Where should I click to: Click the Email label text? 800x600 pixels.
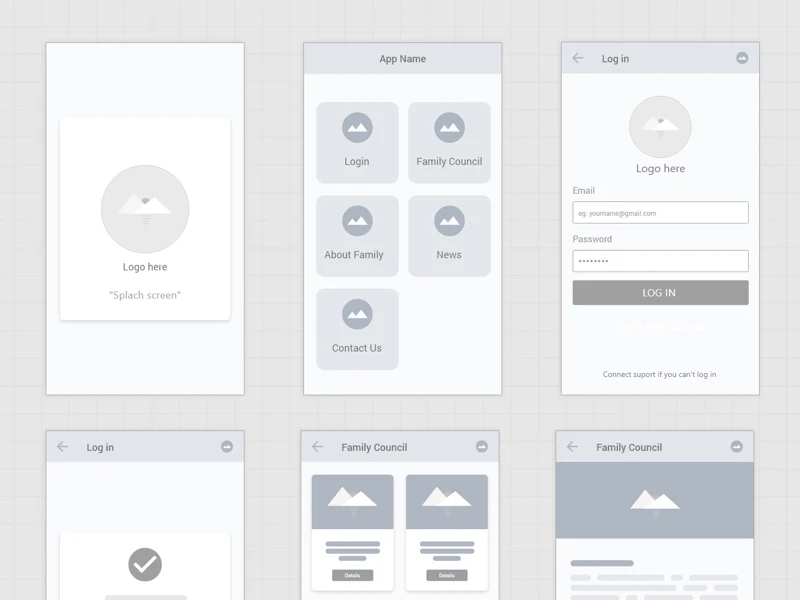click(583, 190)
